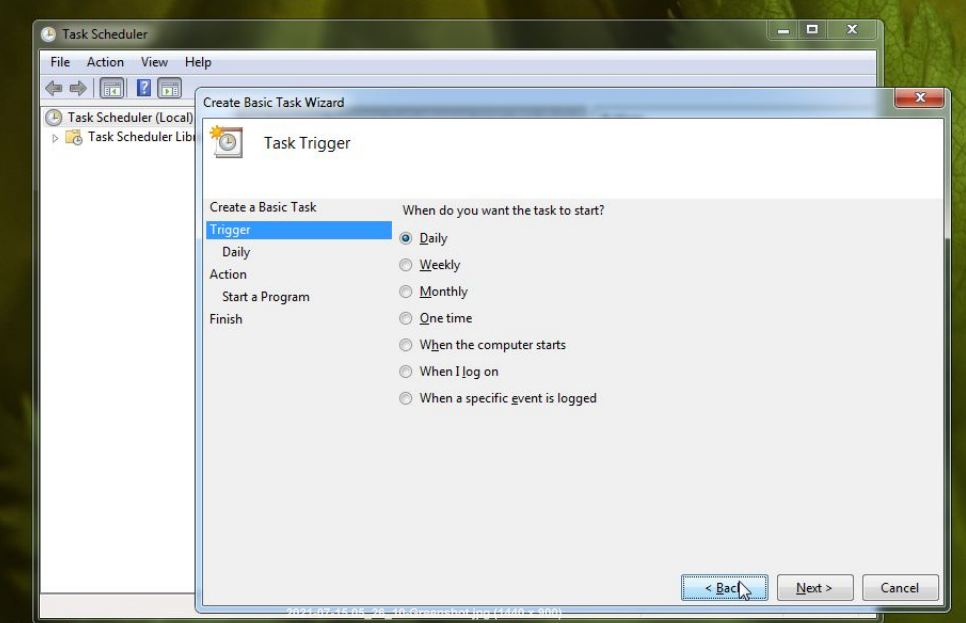Open the blue Help toolbar icon
This screenshot has height=623, width=966.
tap(144, 88)
